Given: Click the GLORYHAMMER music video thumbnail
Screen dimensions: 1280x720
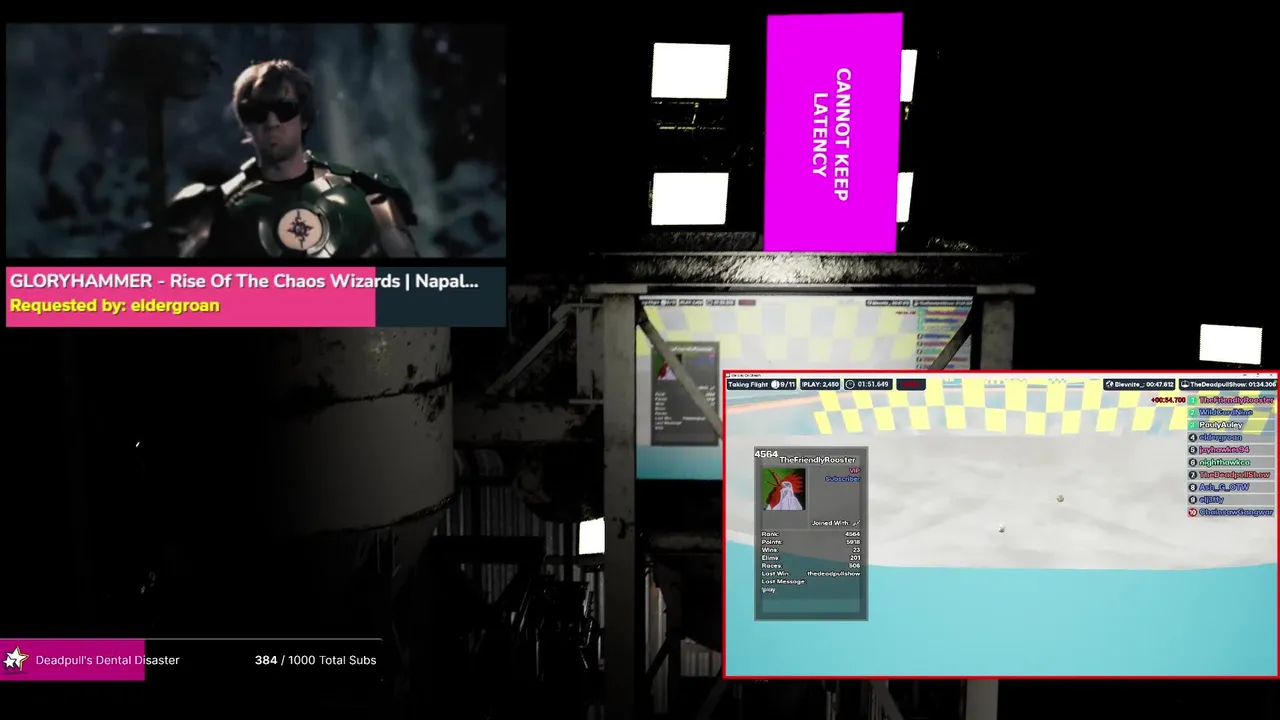Looking at the screenshot, I should point(256,142).
